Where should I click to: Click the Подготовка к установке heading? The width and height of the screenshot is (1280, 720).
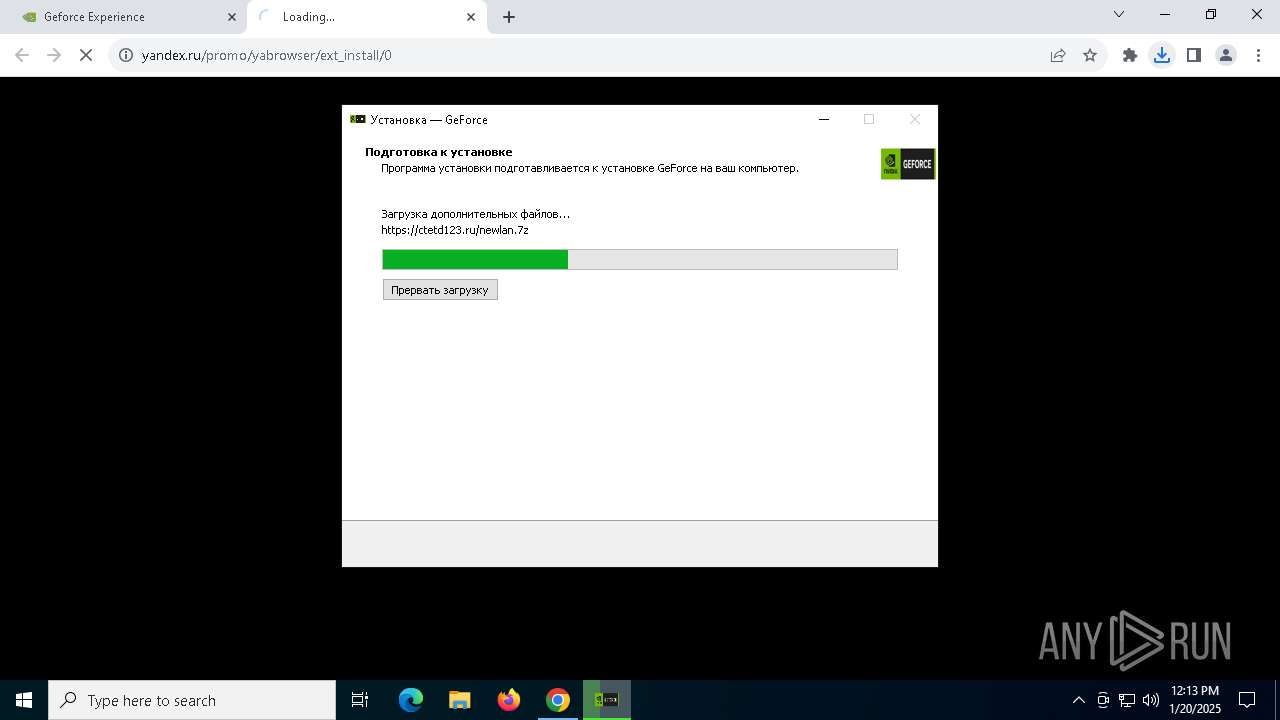pos(438,152)
